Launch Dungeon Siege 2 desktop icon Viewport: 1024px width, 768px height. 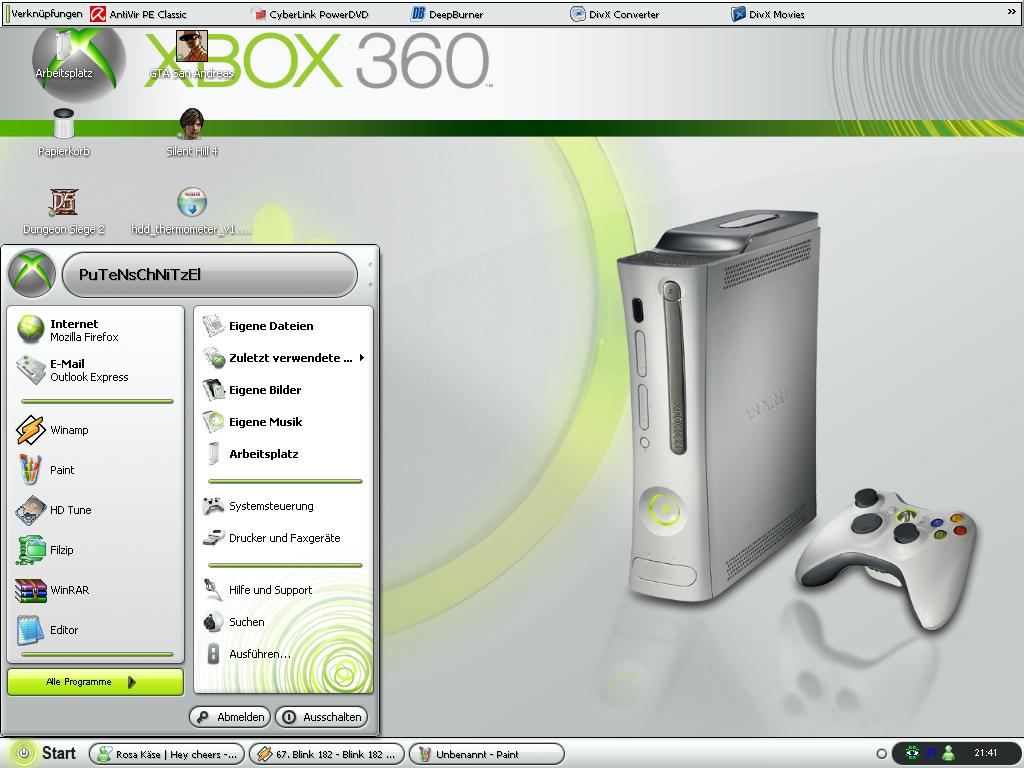[x=63, y=212]
